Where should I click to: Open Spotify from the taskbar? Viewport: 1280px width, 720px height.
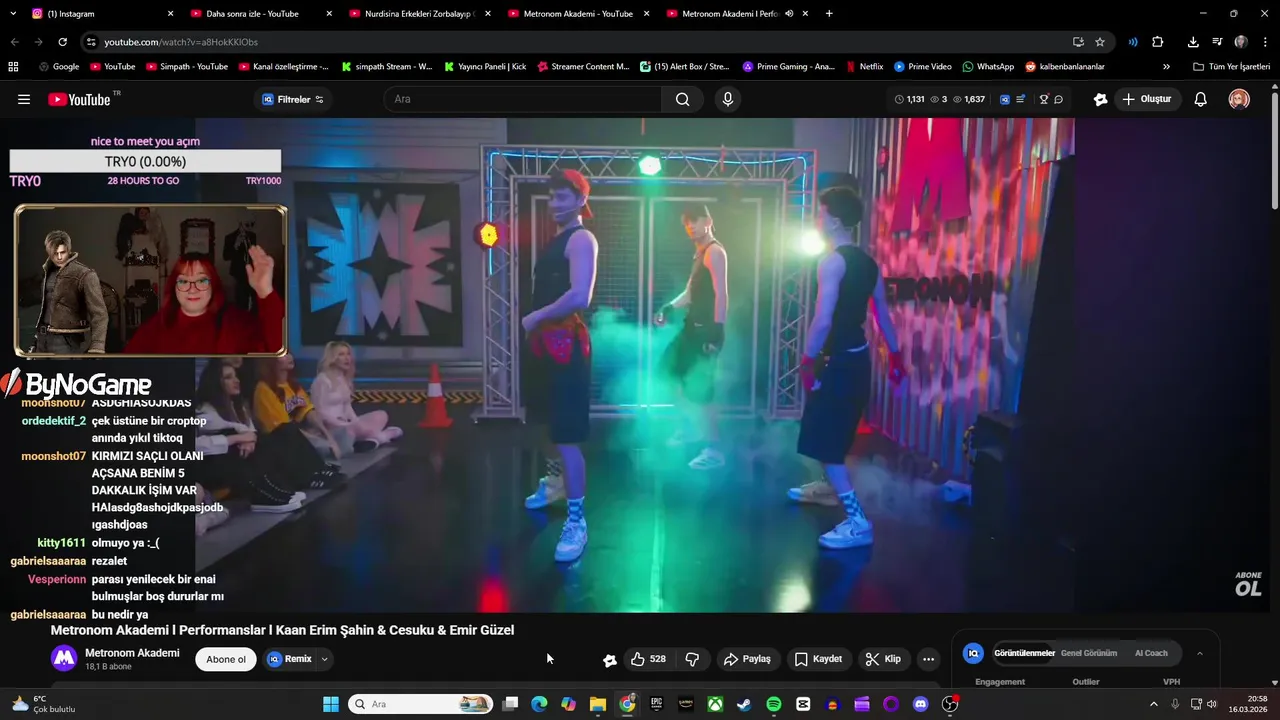(x=774, y=704)
